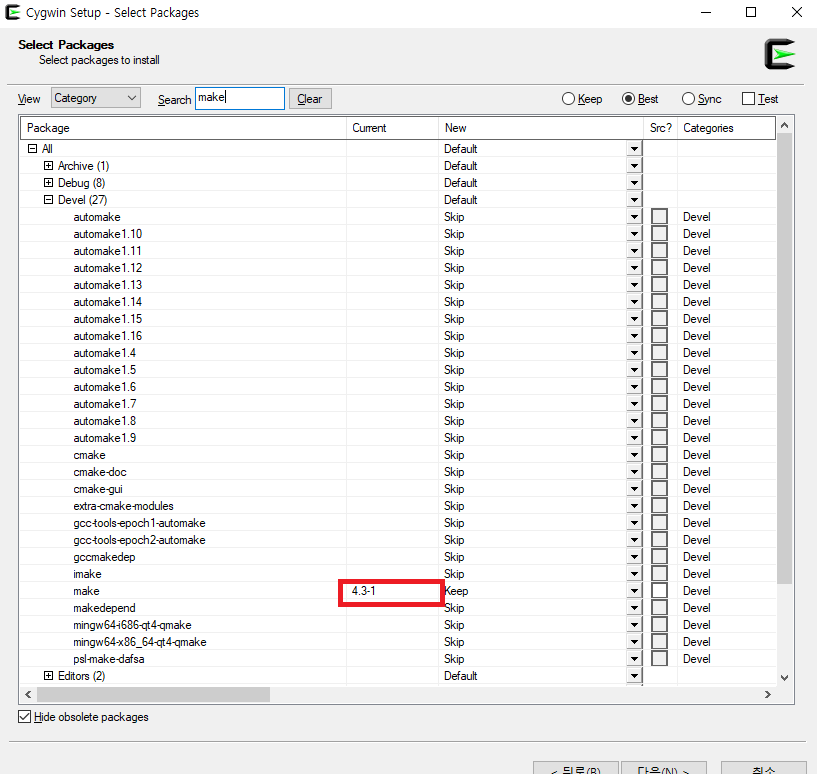Open the New dropdown for automake1.16

click(634, 336)
